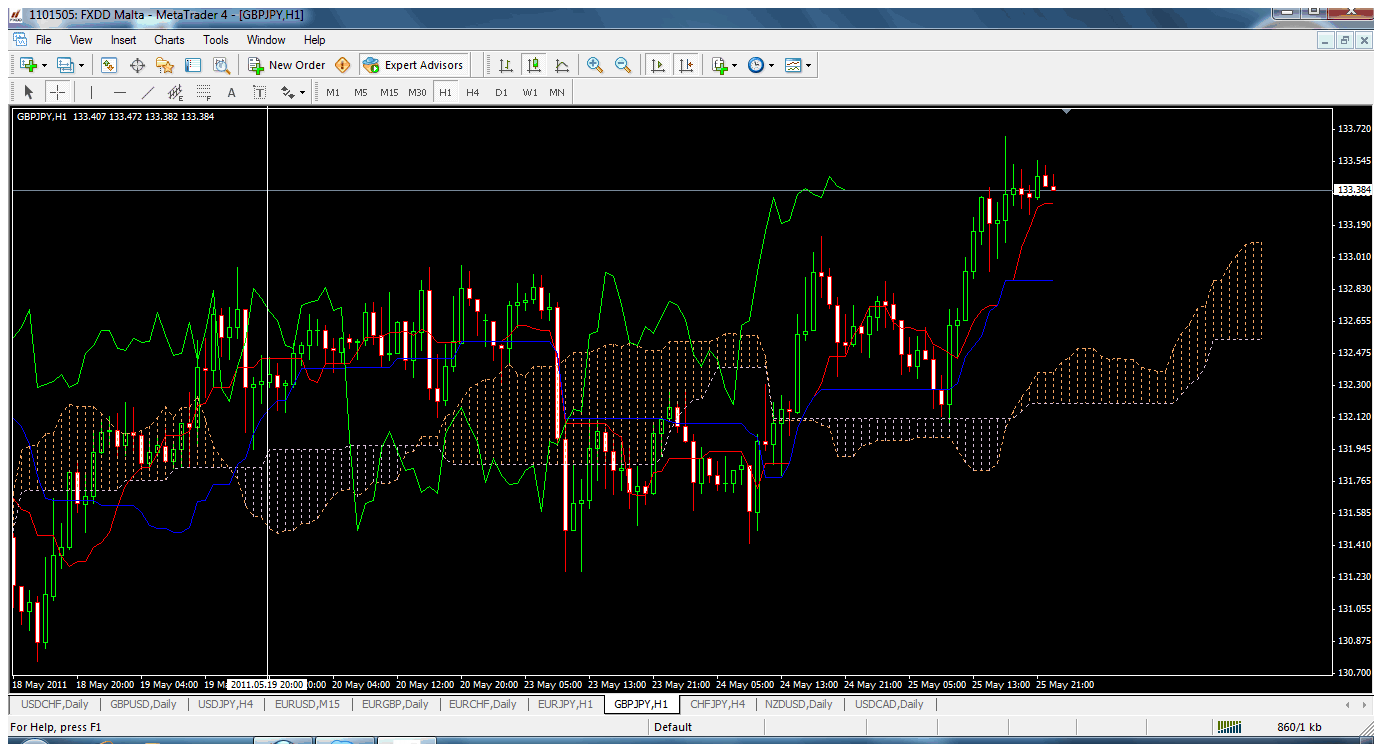
Task: Open the Profiles toolbar icon
Action: [x=66, y=65]
